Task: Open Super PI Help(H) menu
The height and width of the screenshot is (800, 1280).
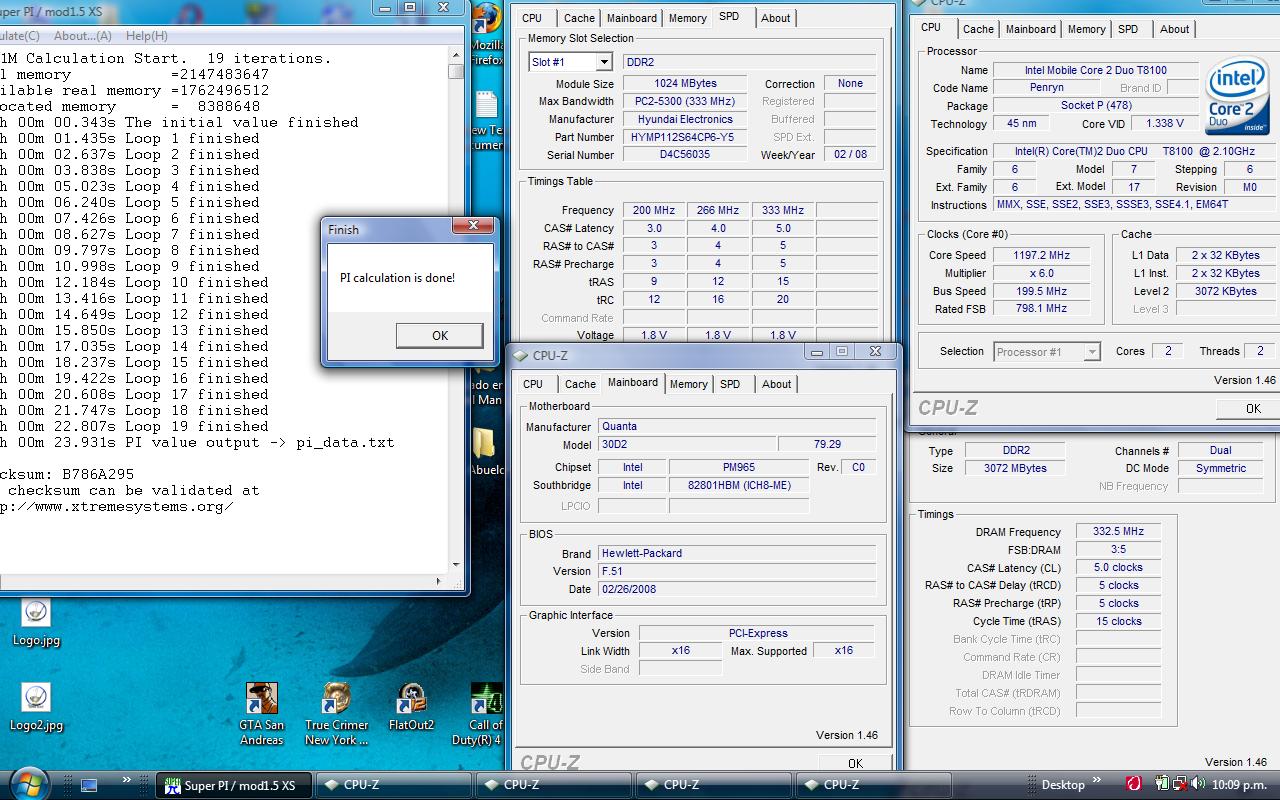Action: point(147,36)
